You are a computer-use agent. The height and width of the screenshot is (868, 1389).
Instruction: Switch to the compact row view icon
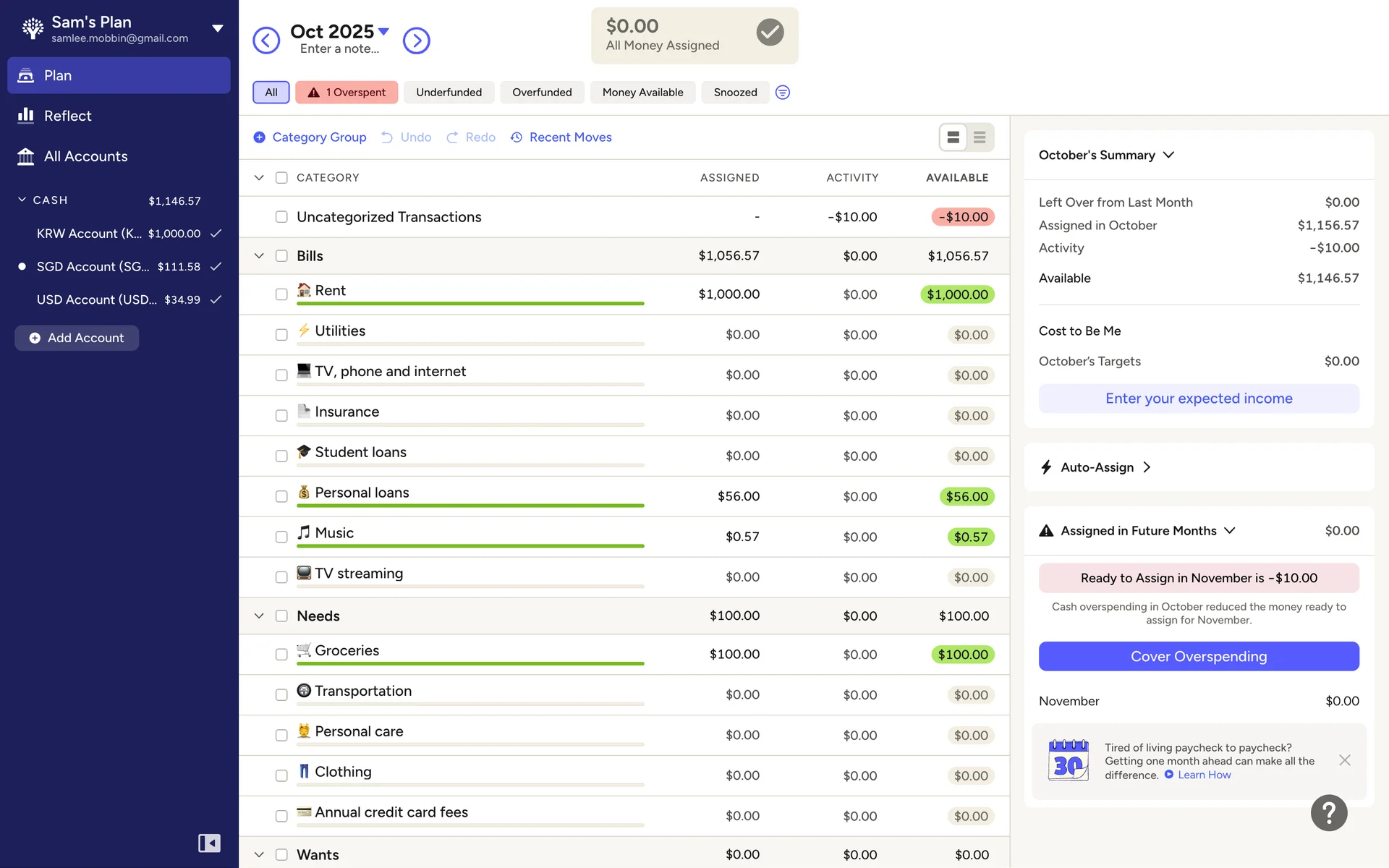coord(980,137)
